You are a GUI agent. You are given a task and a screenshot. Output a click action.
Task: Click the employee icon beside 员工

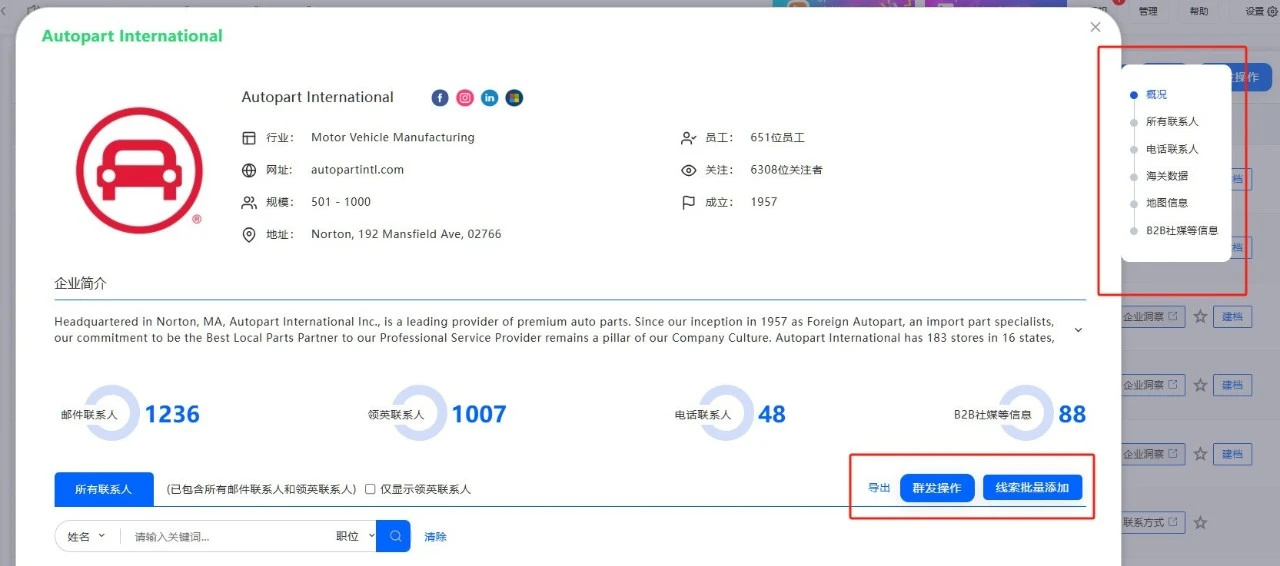tap(688, 138)
